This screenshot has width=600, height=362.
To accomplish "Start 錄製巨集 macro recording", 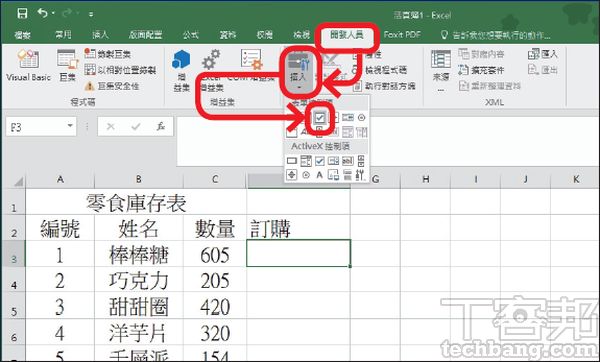I will tap(108, 54).
